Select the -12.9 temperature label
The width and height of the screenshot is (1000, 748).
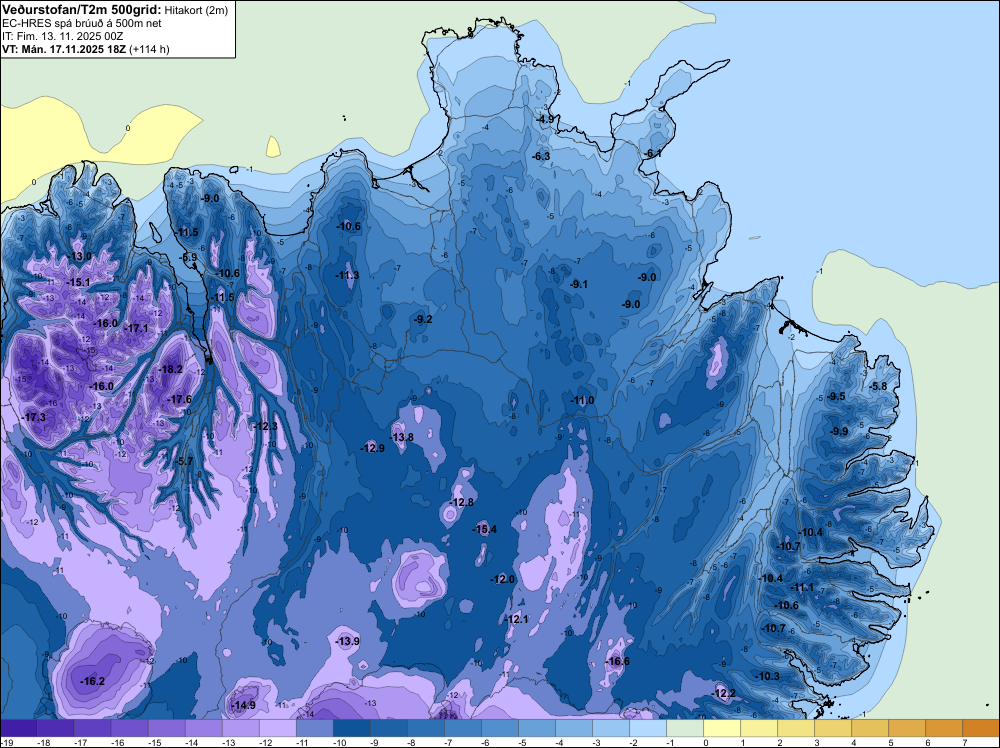372,448
